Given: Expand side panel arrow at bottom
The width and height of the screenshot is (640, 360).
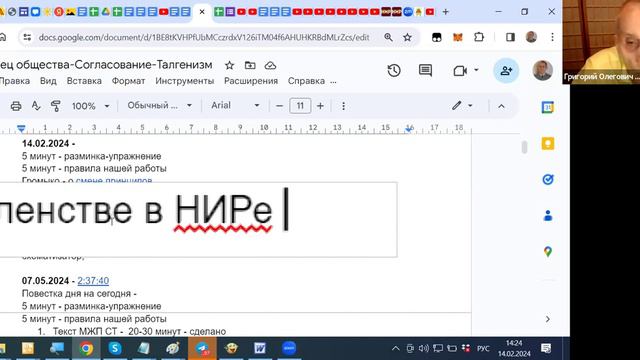Looking at the screenshot, I should click(548, 319).
